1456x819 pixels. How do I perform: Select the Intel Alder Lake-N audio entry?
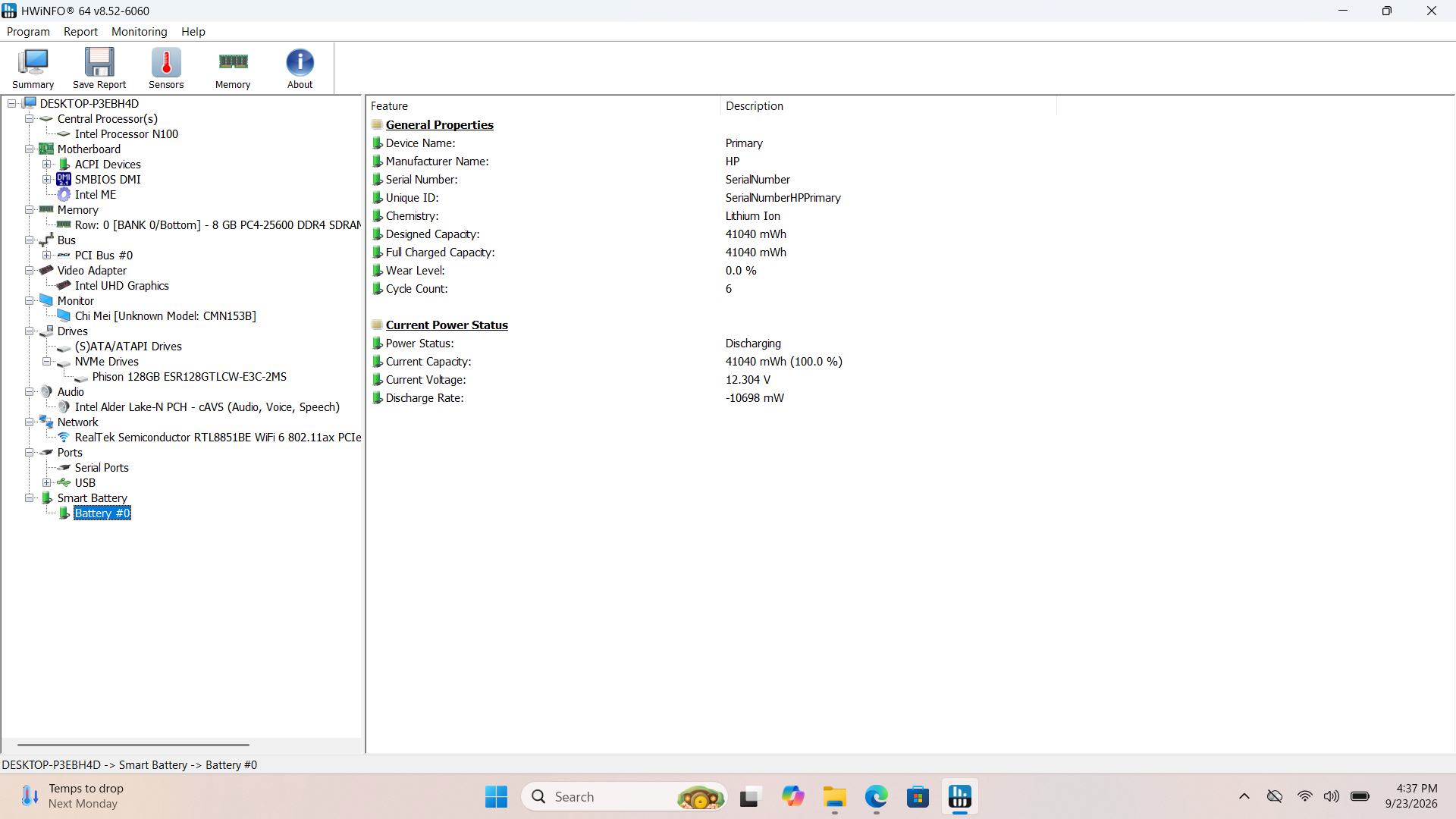pos(207,407)
